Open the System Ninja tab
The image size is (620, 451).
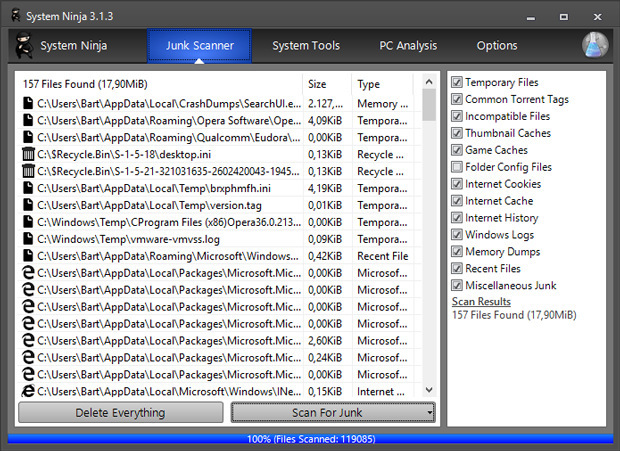click(74, 45)
